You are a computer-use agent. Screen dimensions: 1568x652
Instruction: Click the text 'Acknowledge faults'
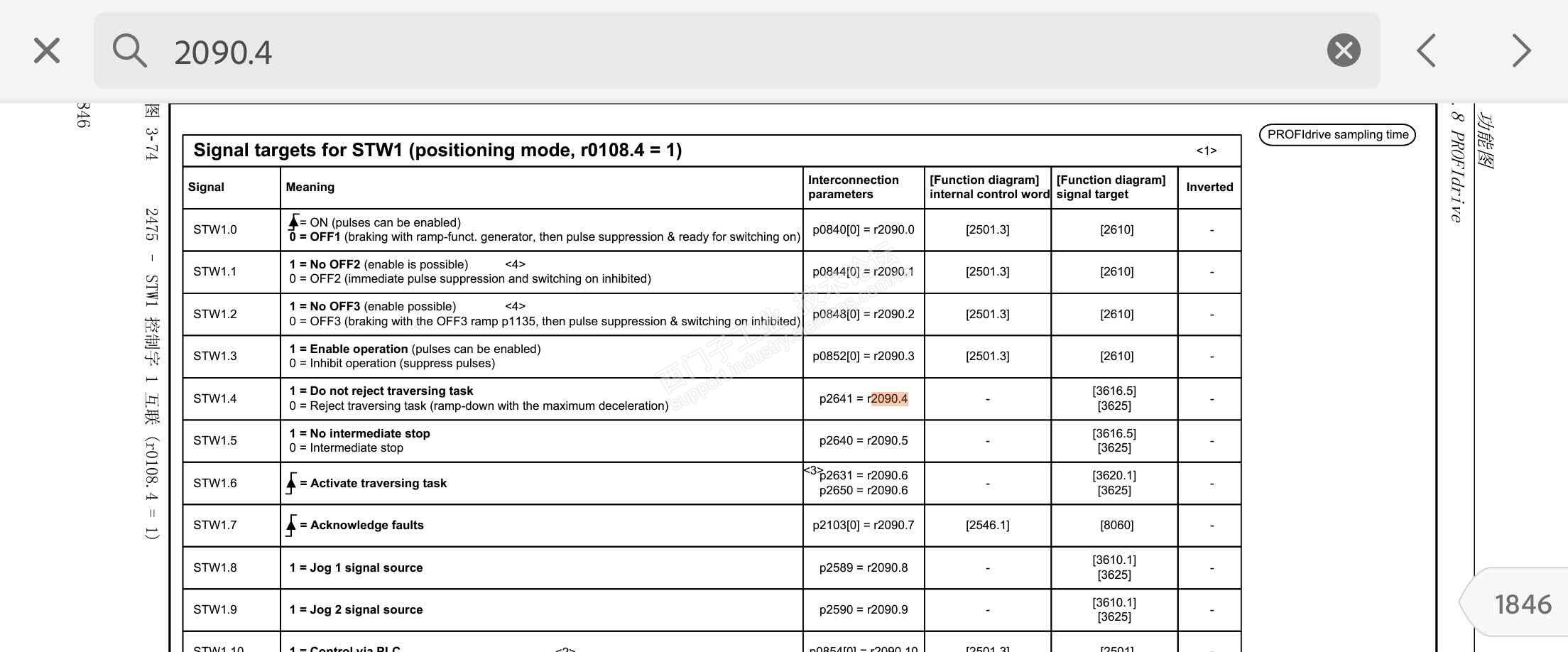367,525
